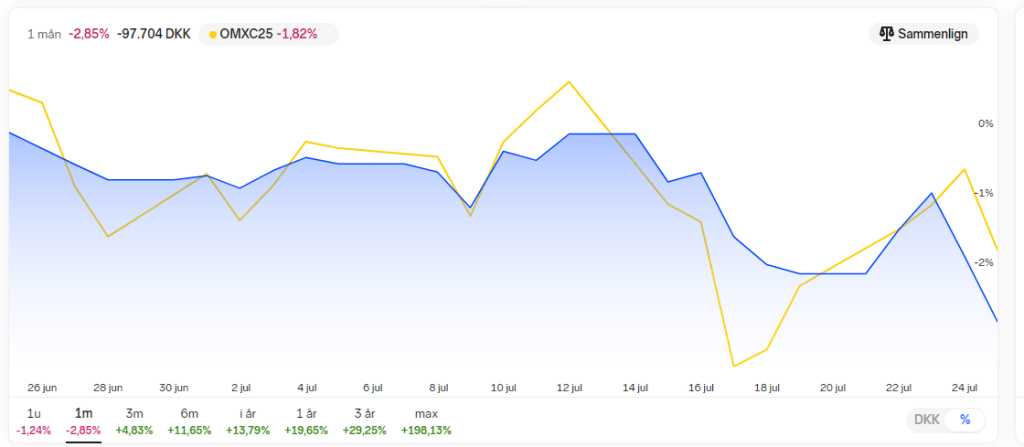Image resolution: width=1024 pixels, height=447 pixels.
Task: Toggle chart values to DKK
Action: (926, 420)
